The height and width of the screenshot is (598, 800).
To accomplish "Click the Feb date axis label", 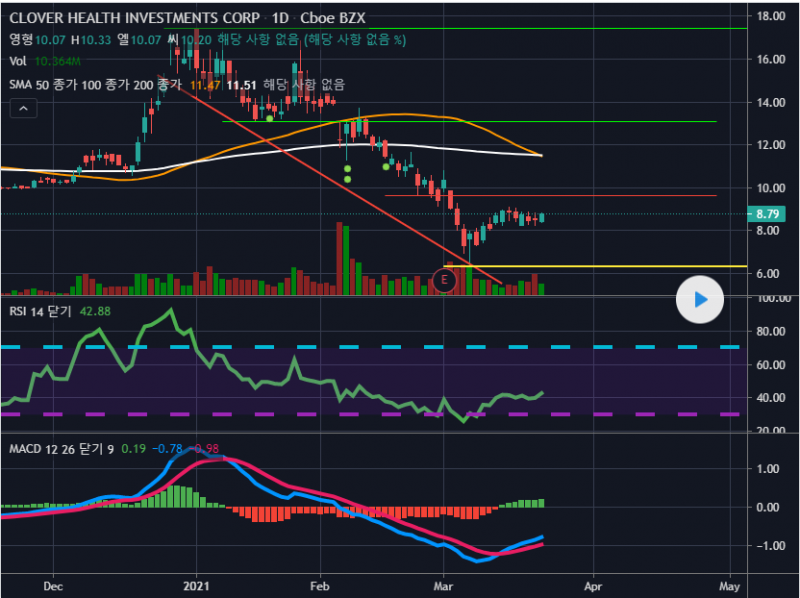I will pyautogui.click(x=320, y=586).
